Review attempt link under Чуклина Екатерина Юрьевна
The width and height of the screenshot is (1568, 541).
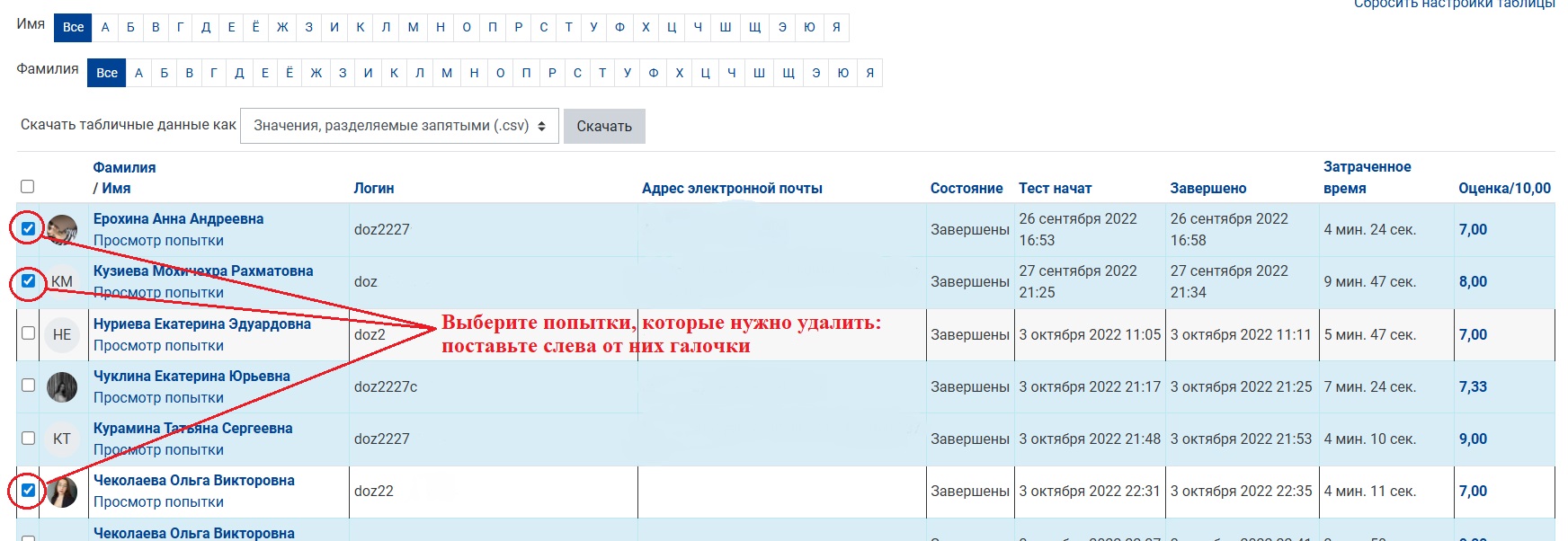158,397
